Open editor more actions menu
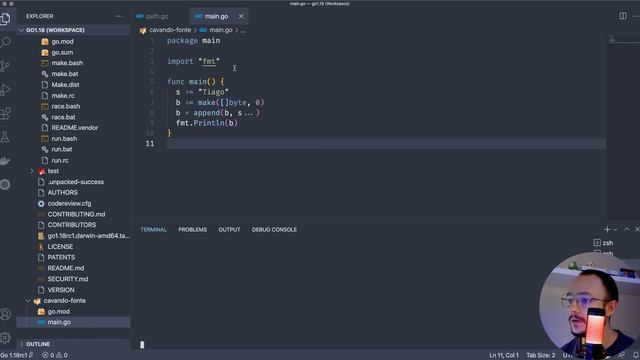This screenshot has height=360, width=640. point(636,16)
